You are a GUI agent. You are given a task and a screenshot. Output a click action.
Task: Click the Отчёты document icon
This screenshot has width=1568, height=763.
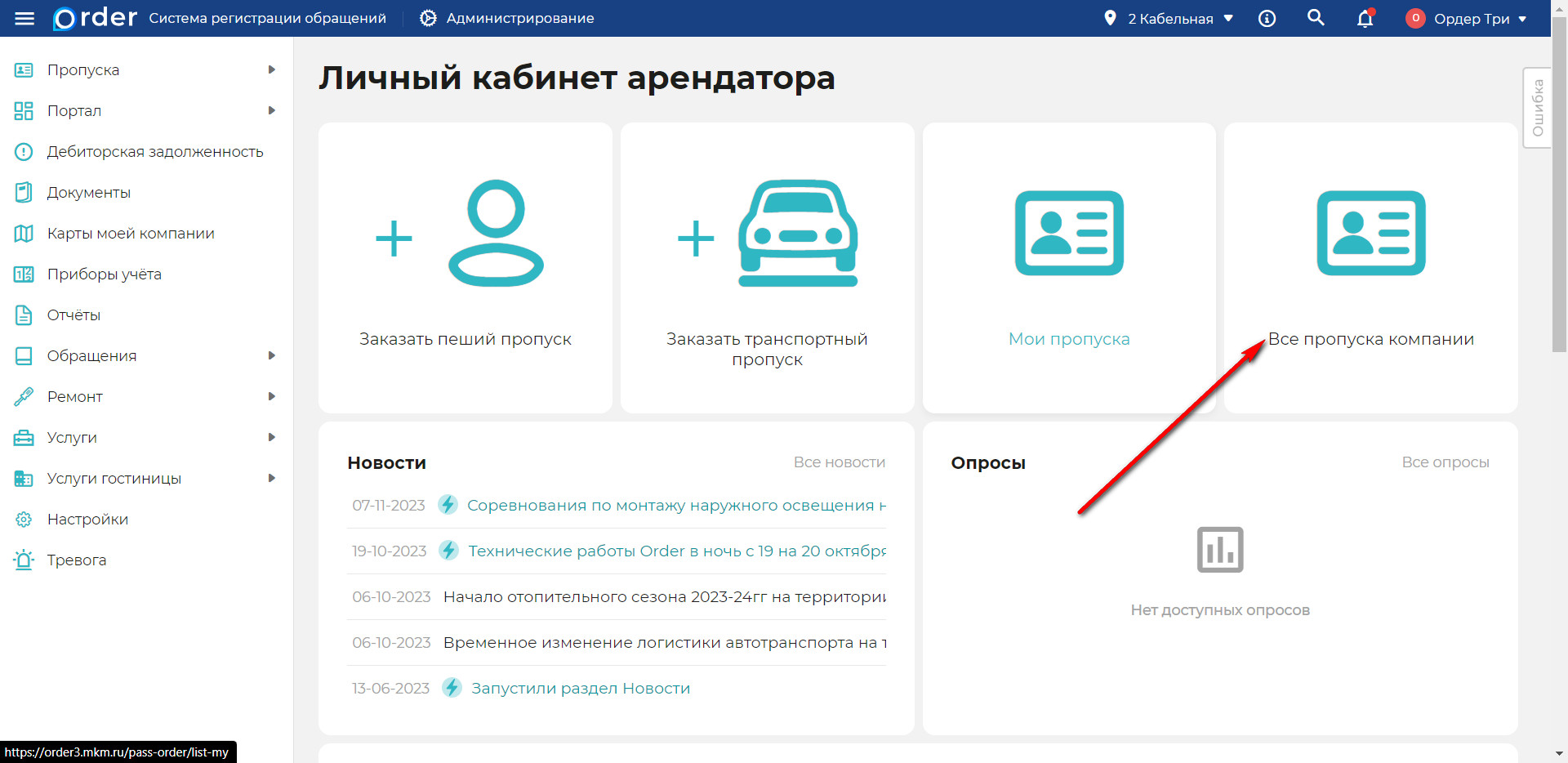(23, 315)
